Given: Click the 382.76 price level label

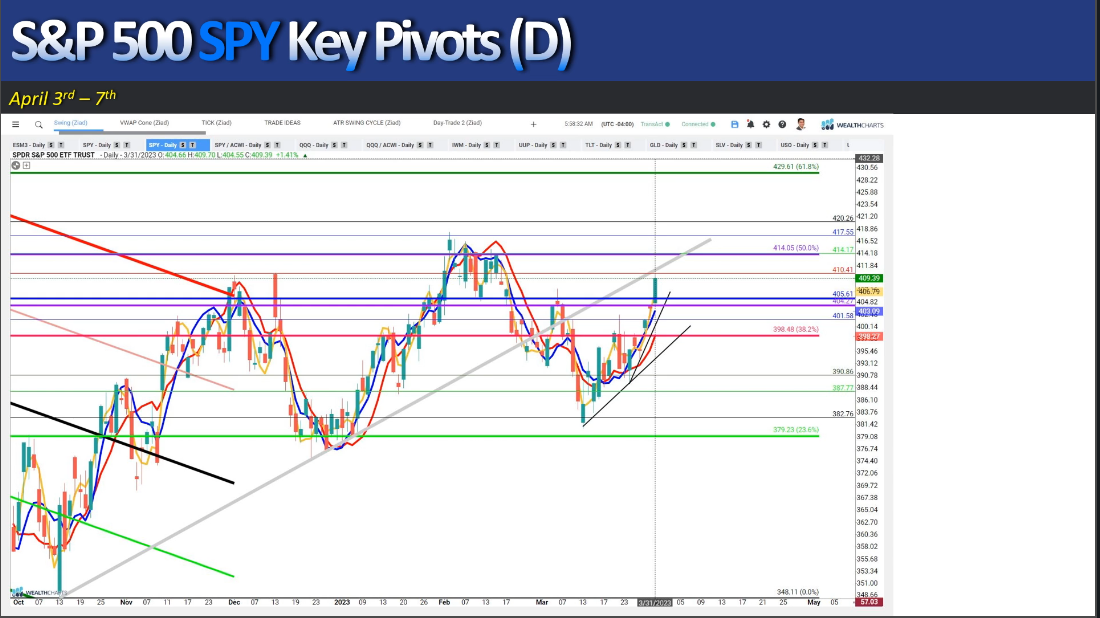Looking at the screenshot, I should pos(843,414).
